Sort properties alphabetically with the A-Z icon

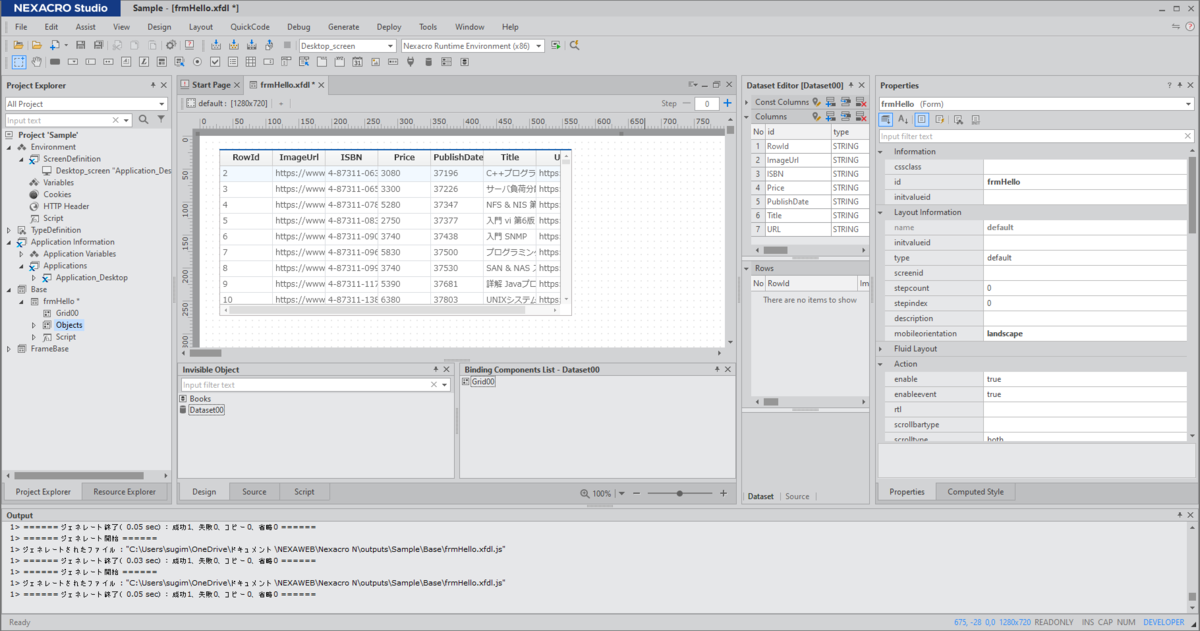903,119
